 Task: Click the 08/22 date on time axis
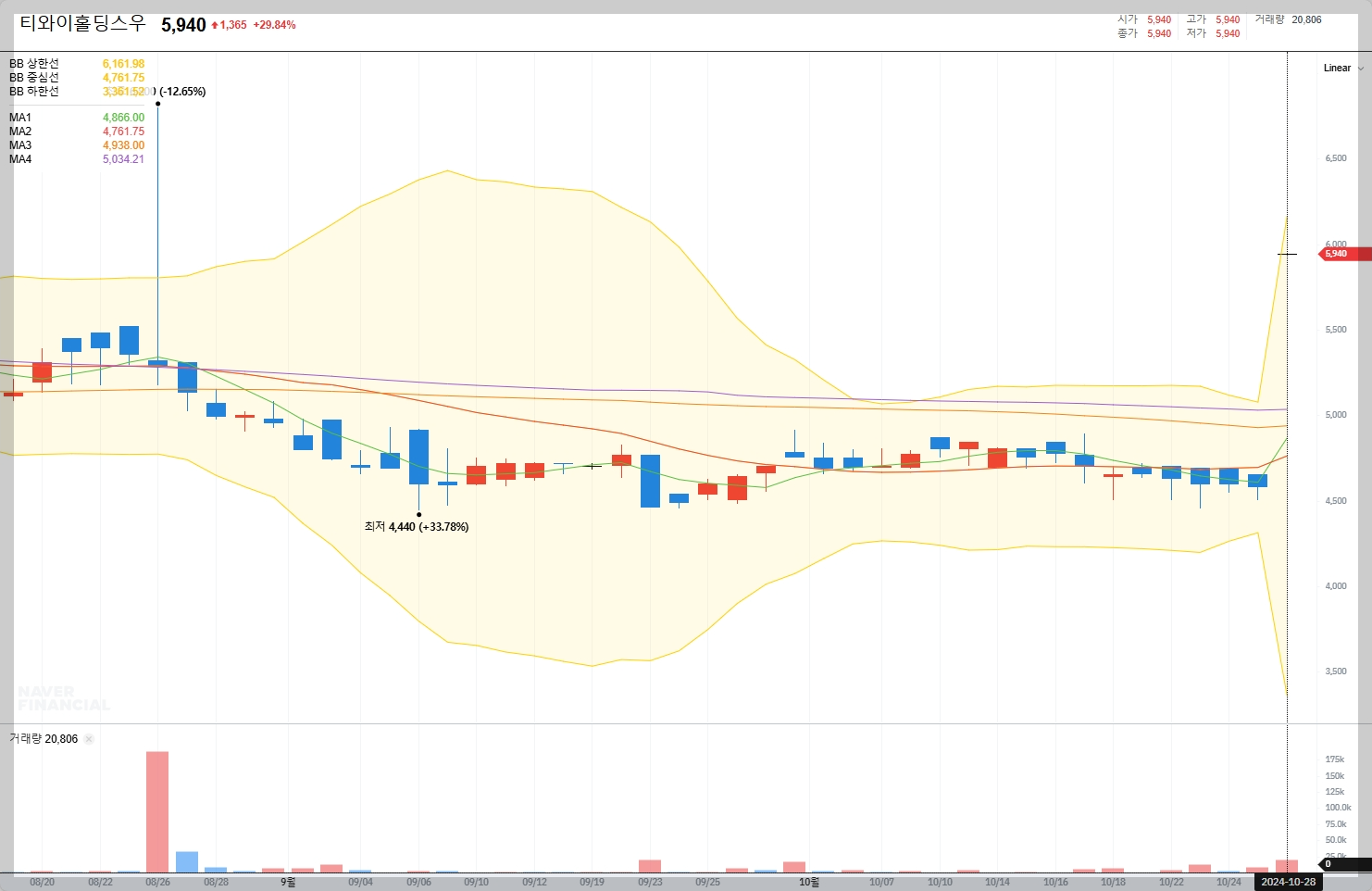point(100,882)
